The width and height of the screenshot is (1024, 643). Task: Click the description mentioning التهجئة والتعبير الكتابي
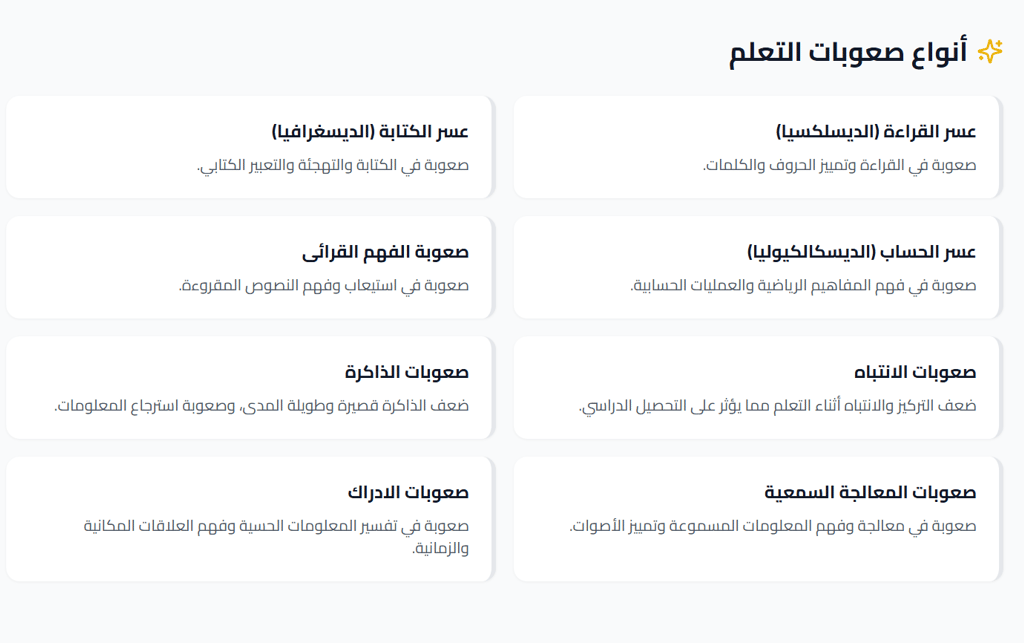pyautogui.click(x=332, y=165)
